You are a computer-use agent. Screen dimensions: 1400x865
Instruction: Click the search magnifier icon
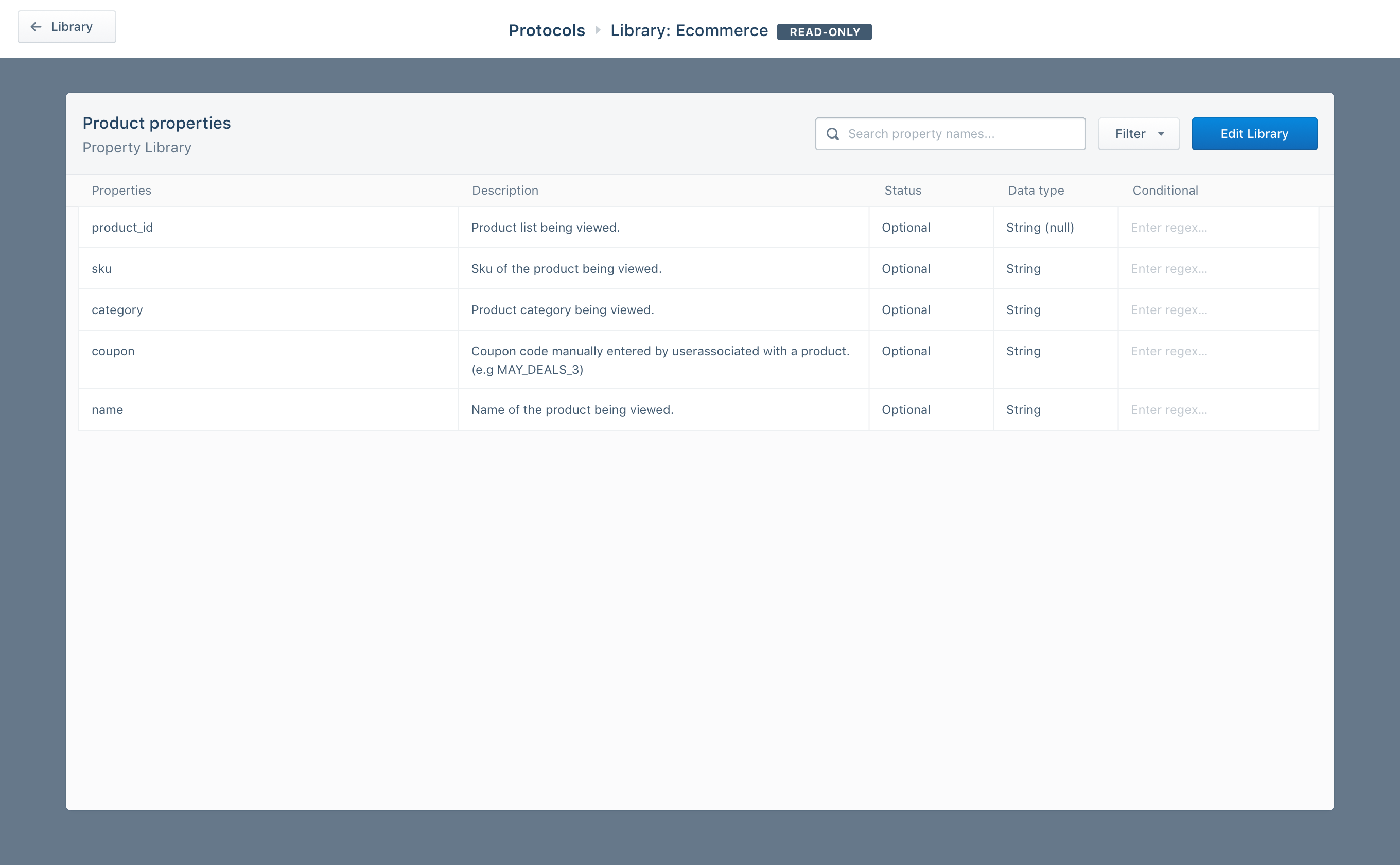pos(833,134)
